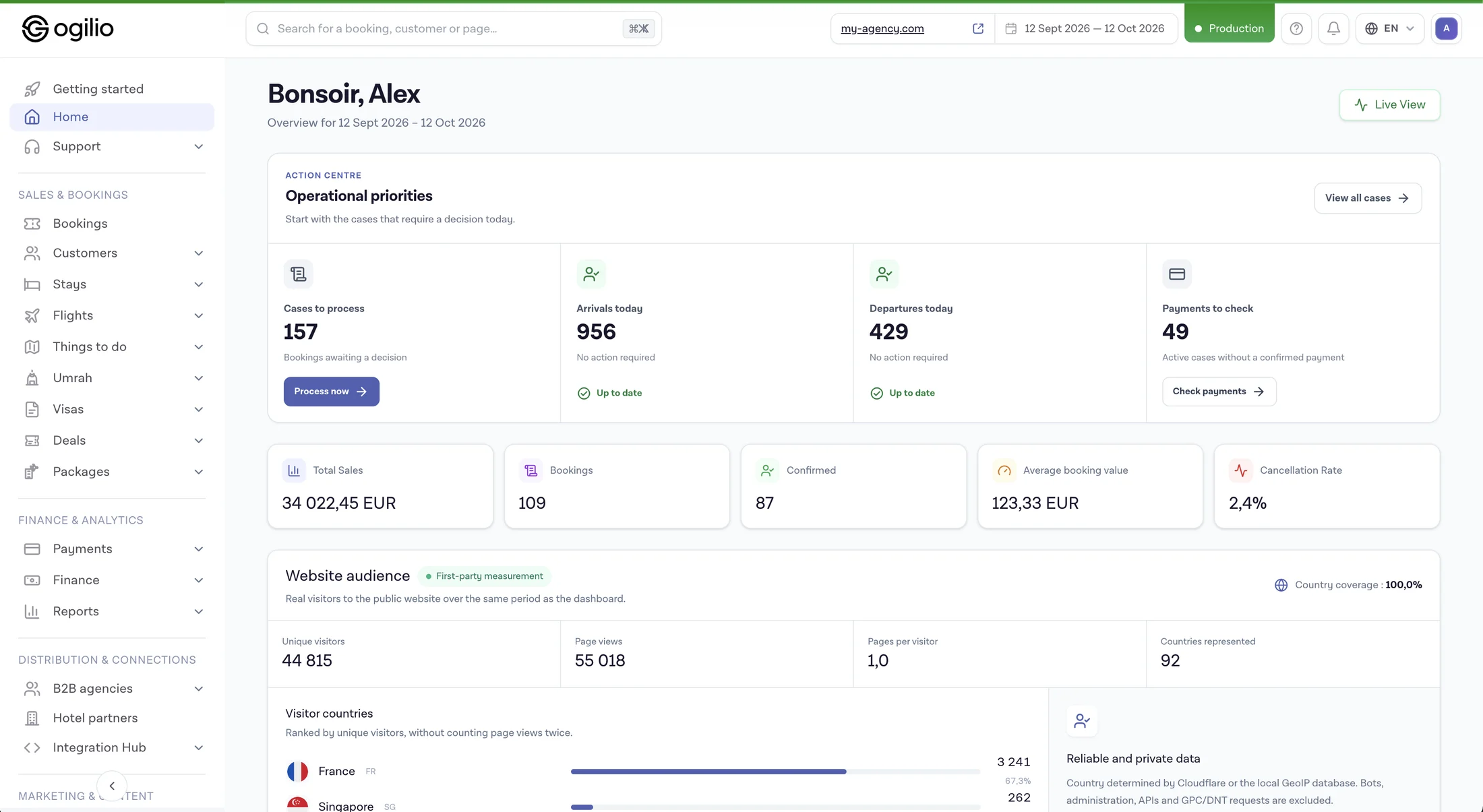The image size is (1483, 812).
Task: Click the my-agency.com link
Action: (882, 28)
